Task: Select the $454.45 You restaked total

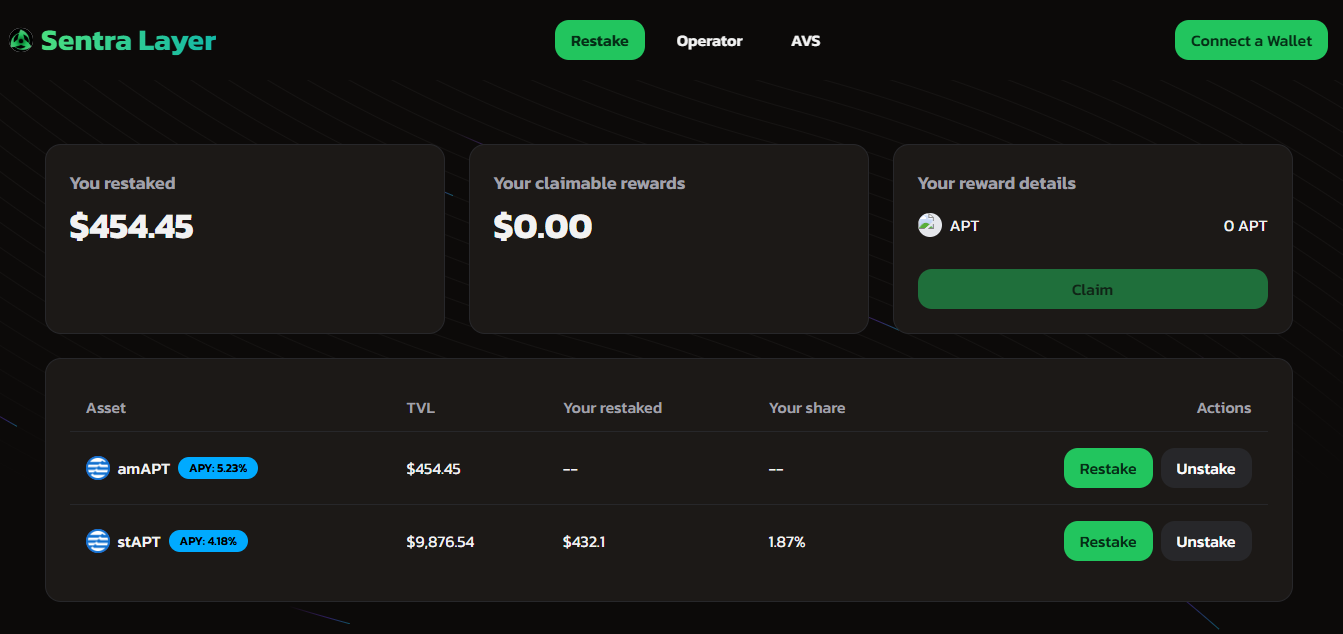Action: 131,227
